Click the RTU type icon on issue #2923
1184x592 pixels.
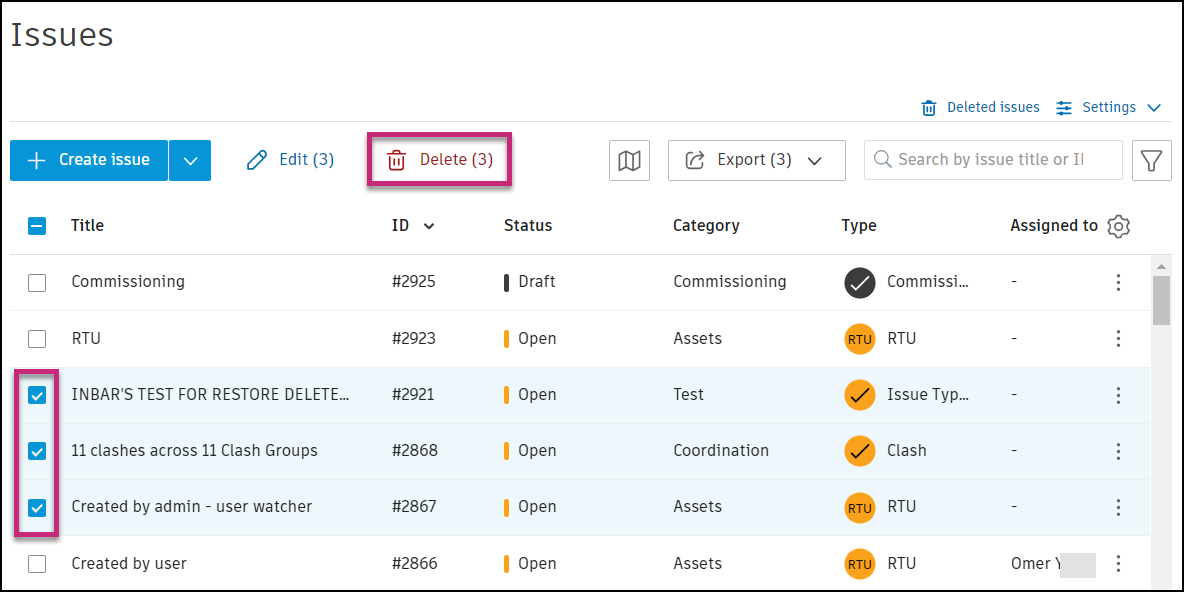[859, 339]
